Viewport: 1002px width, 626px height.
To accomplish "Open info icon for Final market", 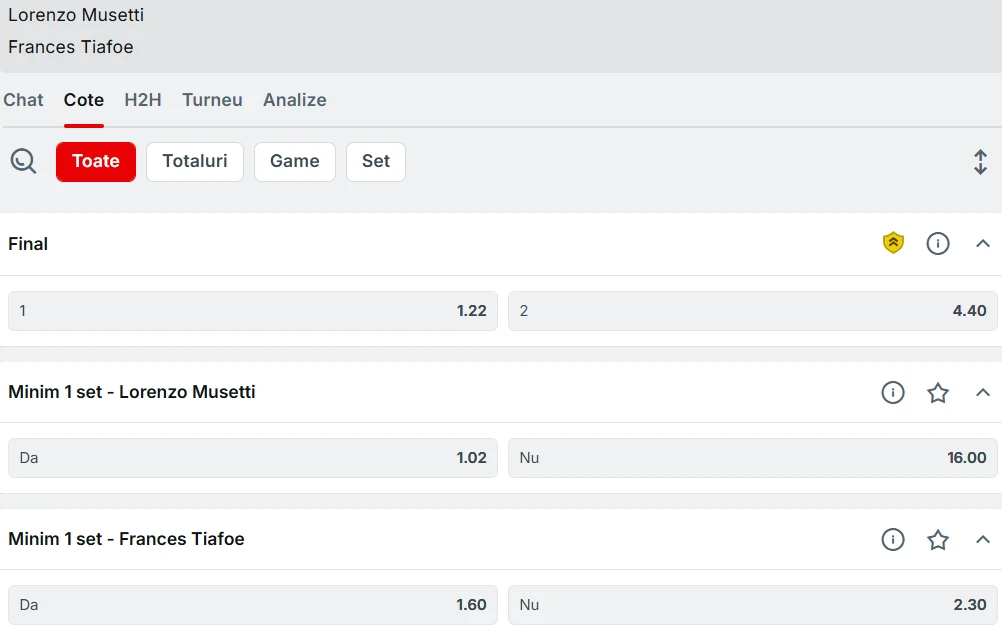I will coord(937,243).
